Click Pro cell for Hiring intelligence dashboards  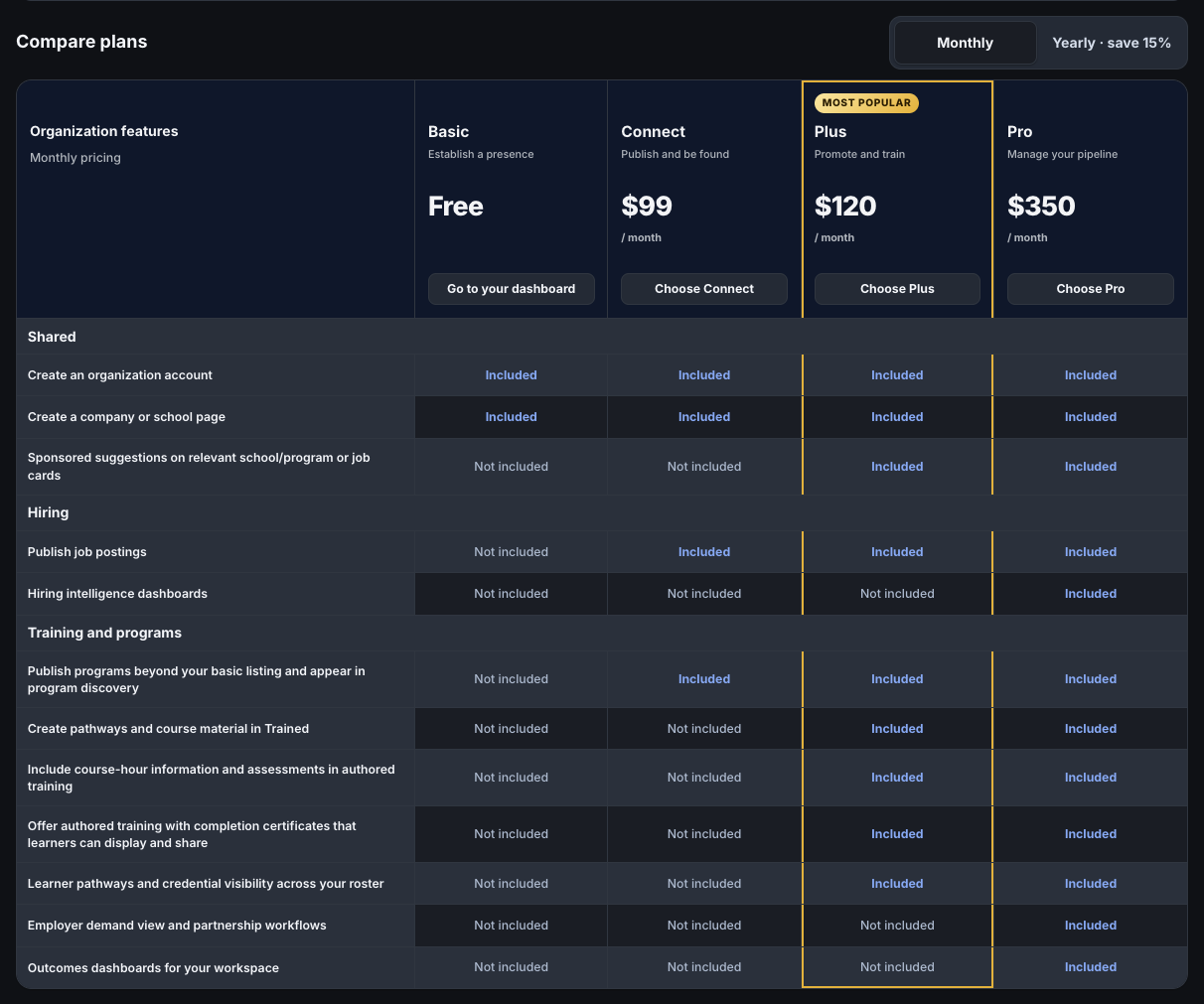tap(1091, 594)
